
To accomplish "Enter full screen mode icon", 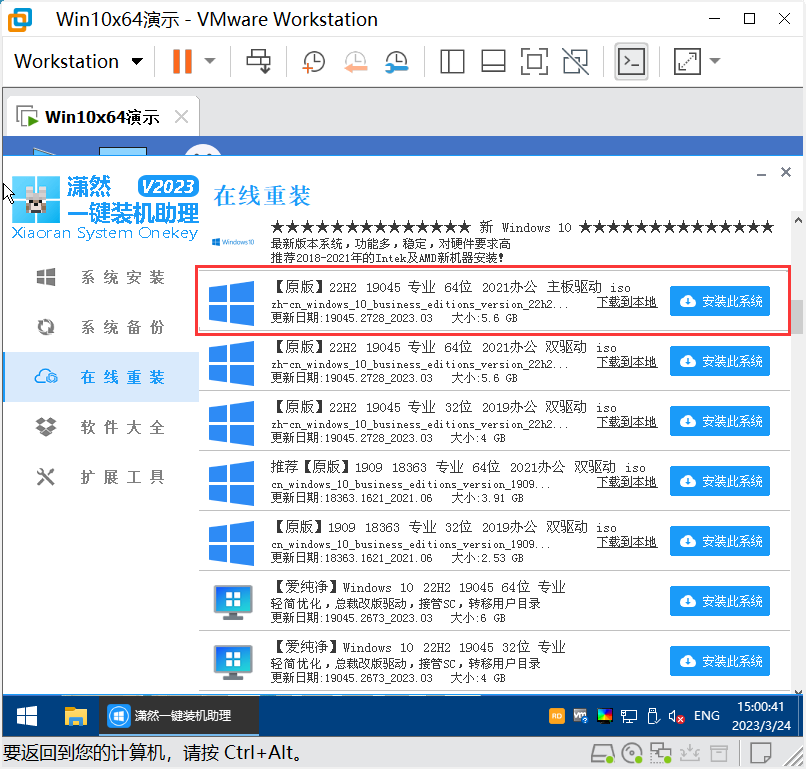I will point(534,61).
